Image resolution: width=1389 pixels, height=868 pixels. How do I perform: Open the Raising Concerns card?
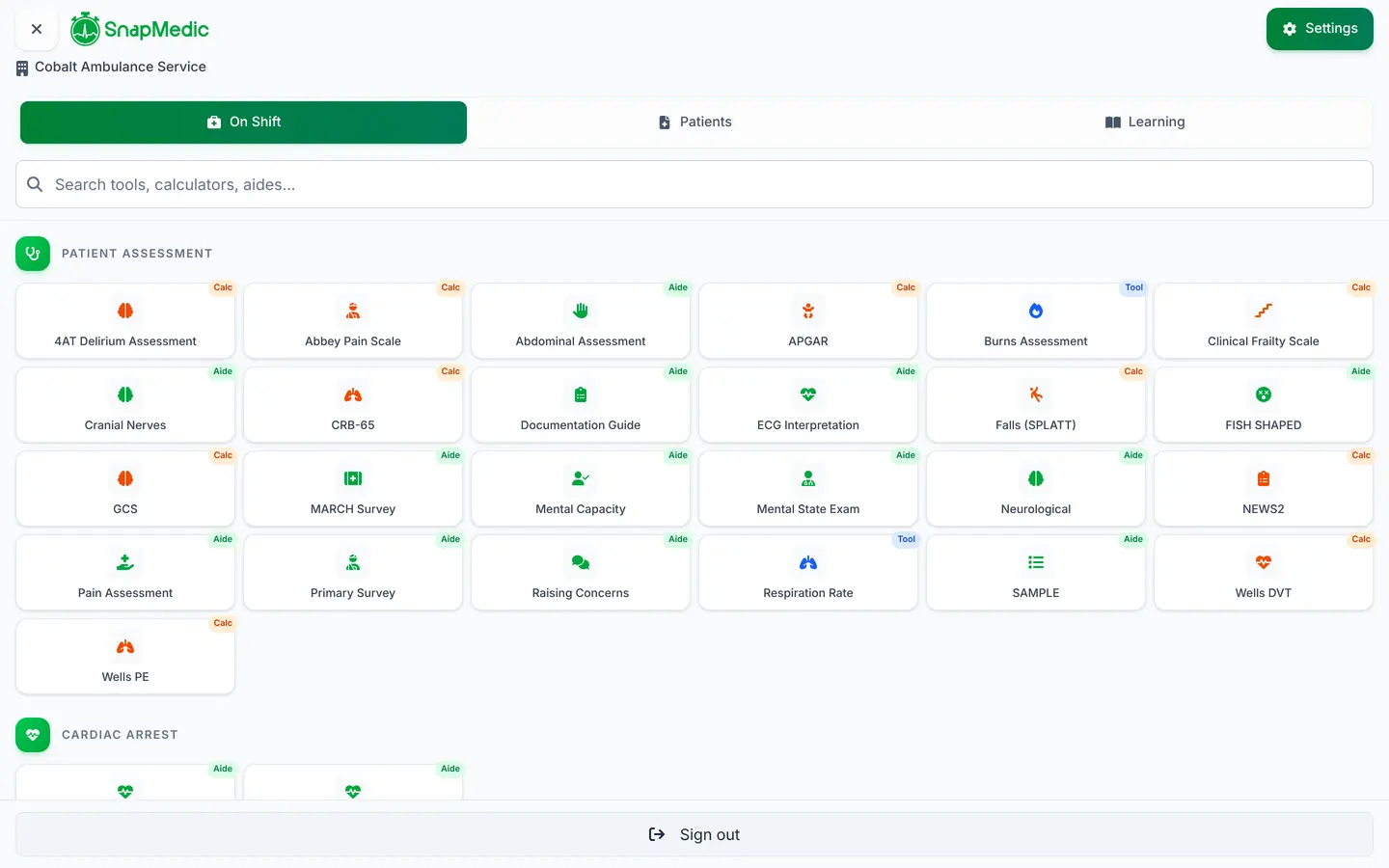pyautogui.click(x=581, y=573)
